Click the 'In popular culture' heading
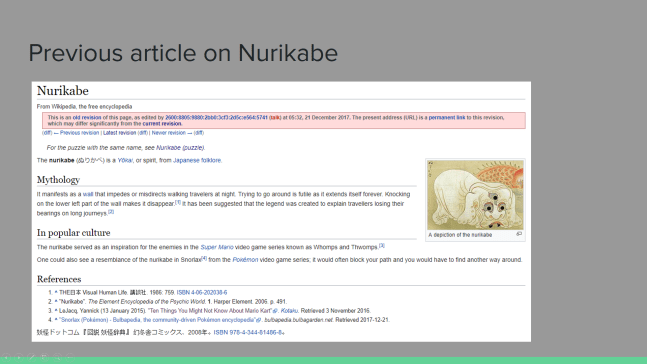 click(73, 233)
